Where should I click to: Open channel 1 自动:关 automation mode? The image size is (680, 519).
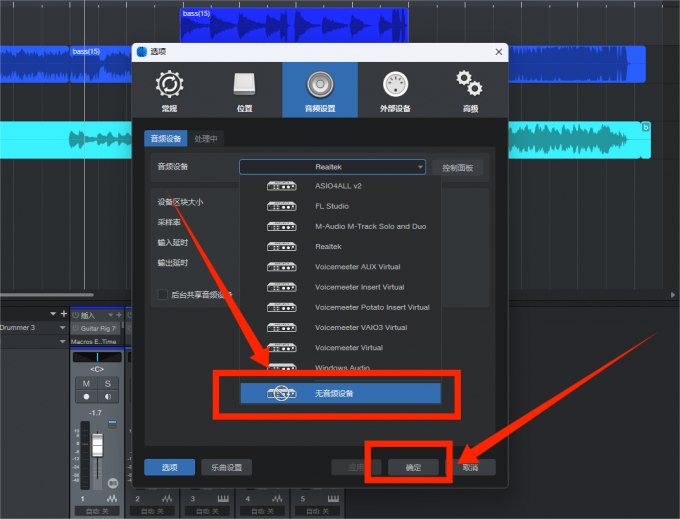97,511
